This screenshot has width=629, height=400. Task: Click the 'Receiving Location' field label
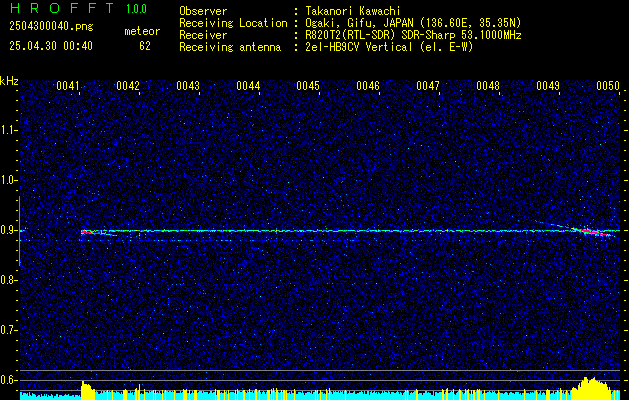click(x=233, y=23)
